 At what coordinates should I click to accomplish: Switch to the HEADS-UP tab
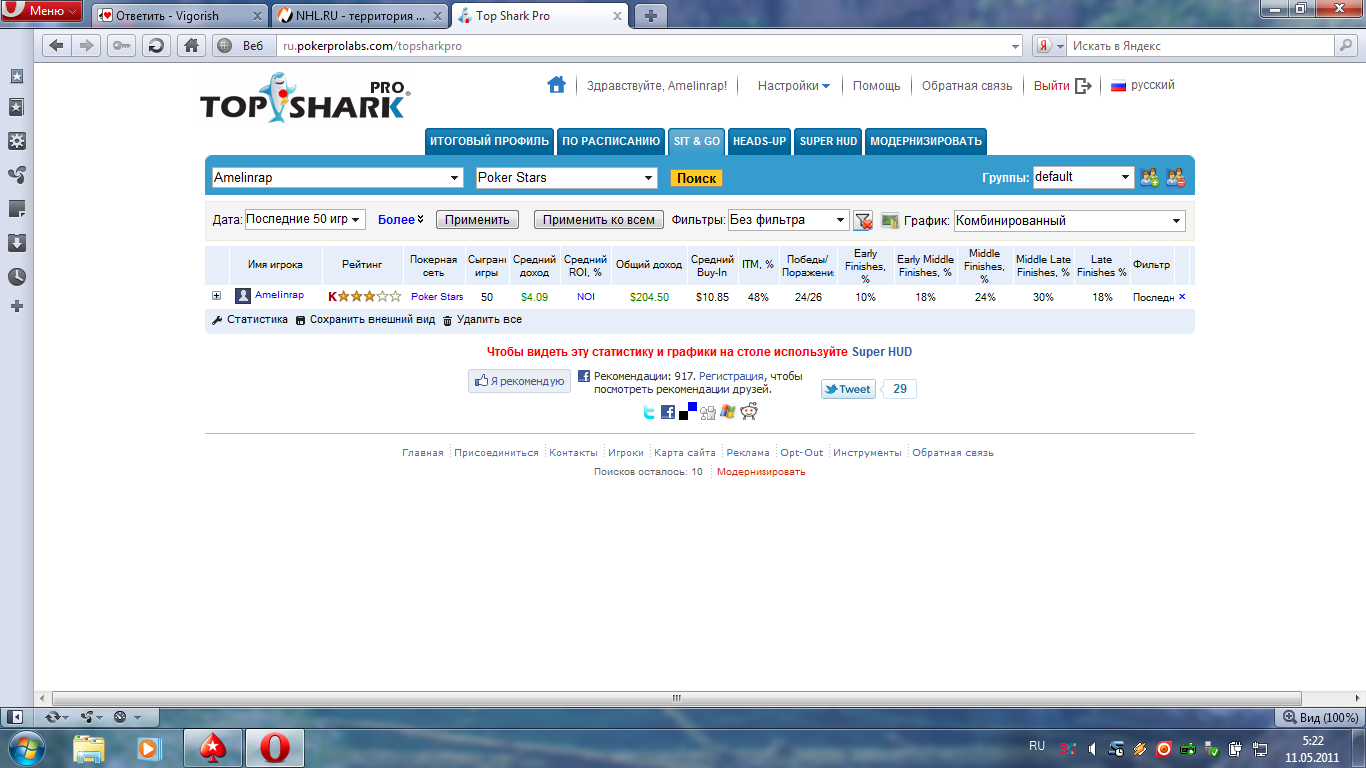760,141
